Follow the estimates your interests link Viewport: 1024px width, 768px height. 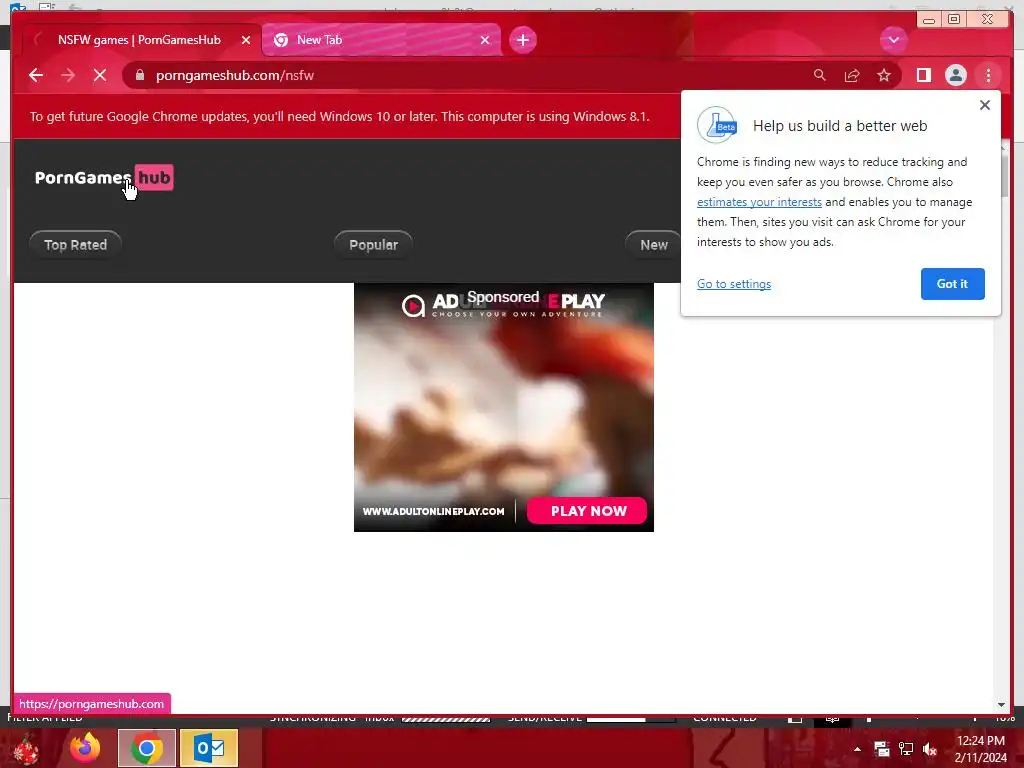click(759, 202)
